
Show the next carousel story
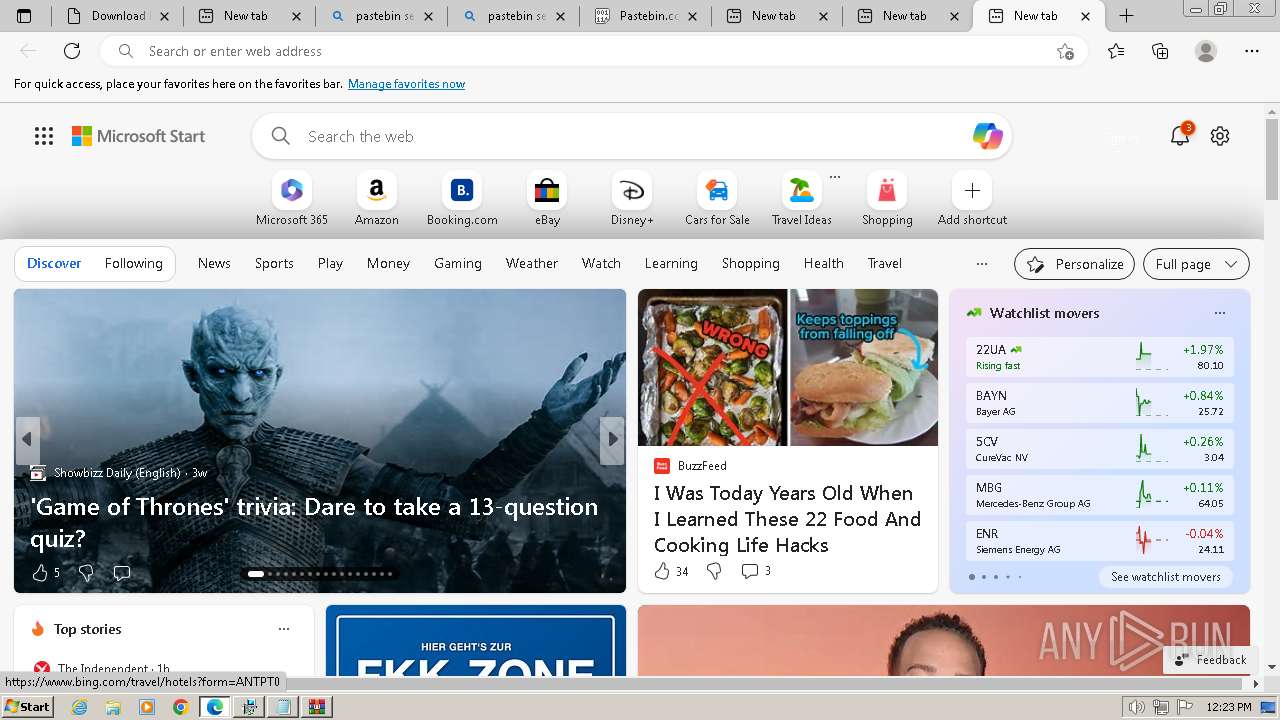pos(612,439)
